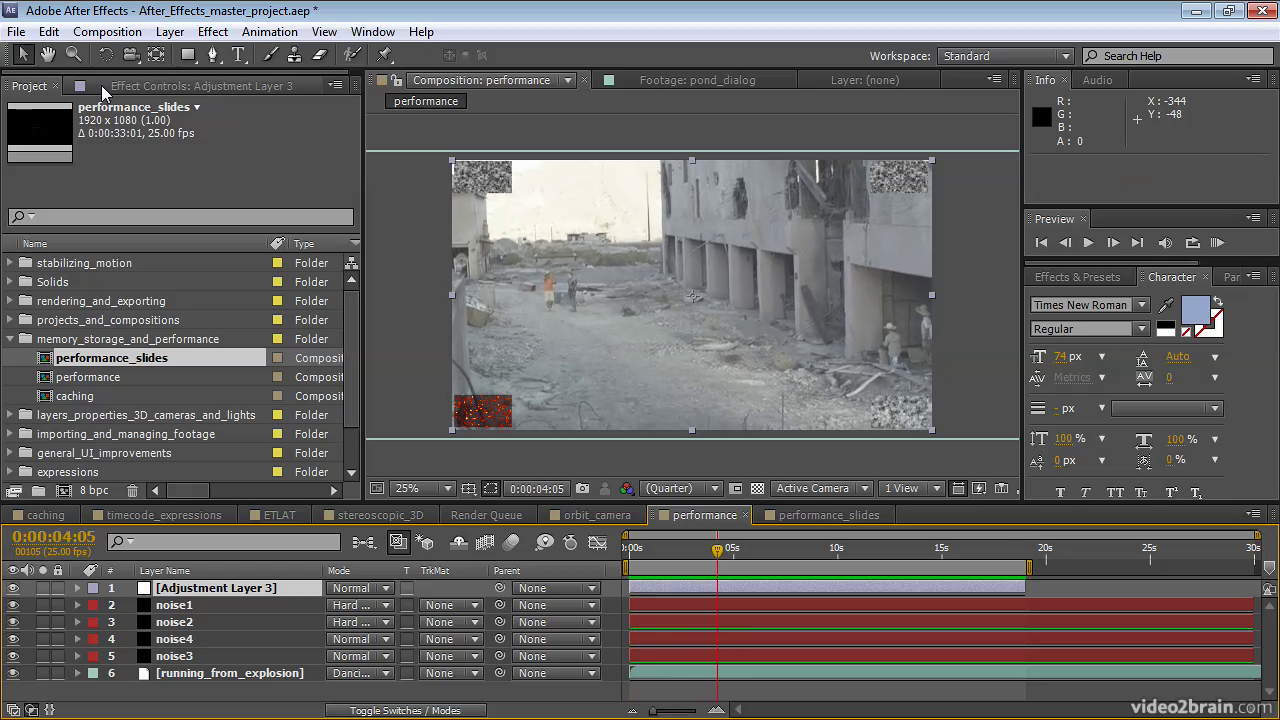Select the Eraser tool
This screenshot has width=1280, height=720.
[x=320, y=55]
